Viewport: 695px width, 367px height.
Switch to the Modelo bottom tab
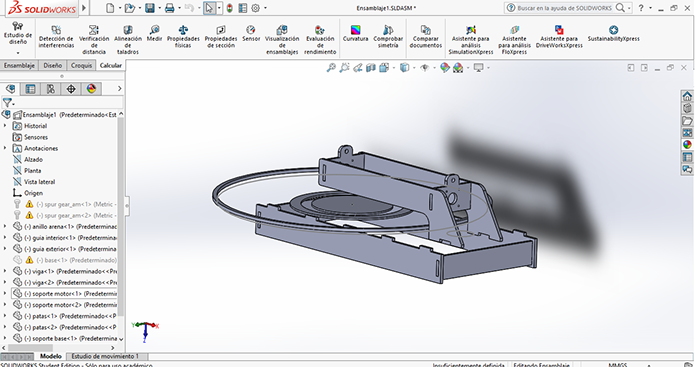click(x=51, y=356)
